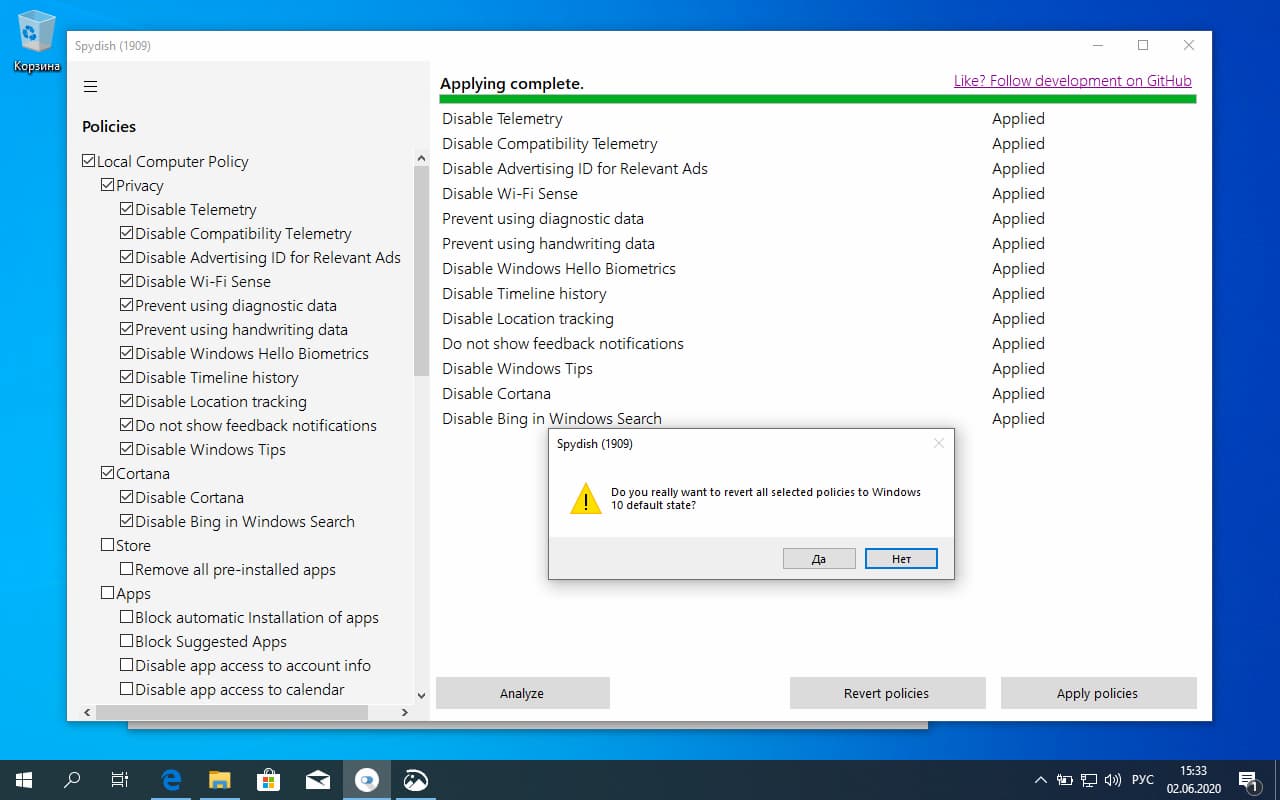Click the horizontal scrollbar left arrow

tap(88, 712)
